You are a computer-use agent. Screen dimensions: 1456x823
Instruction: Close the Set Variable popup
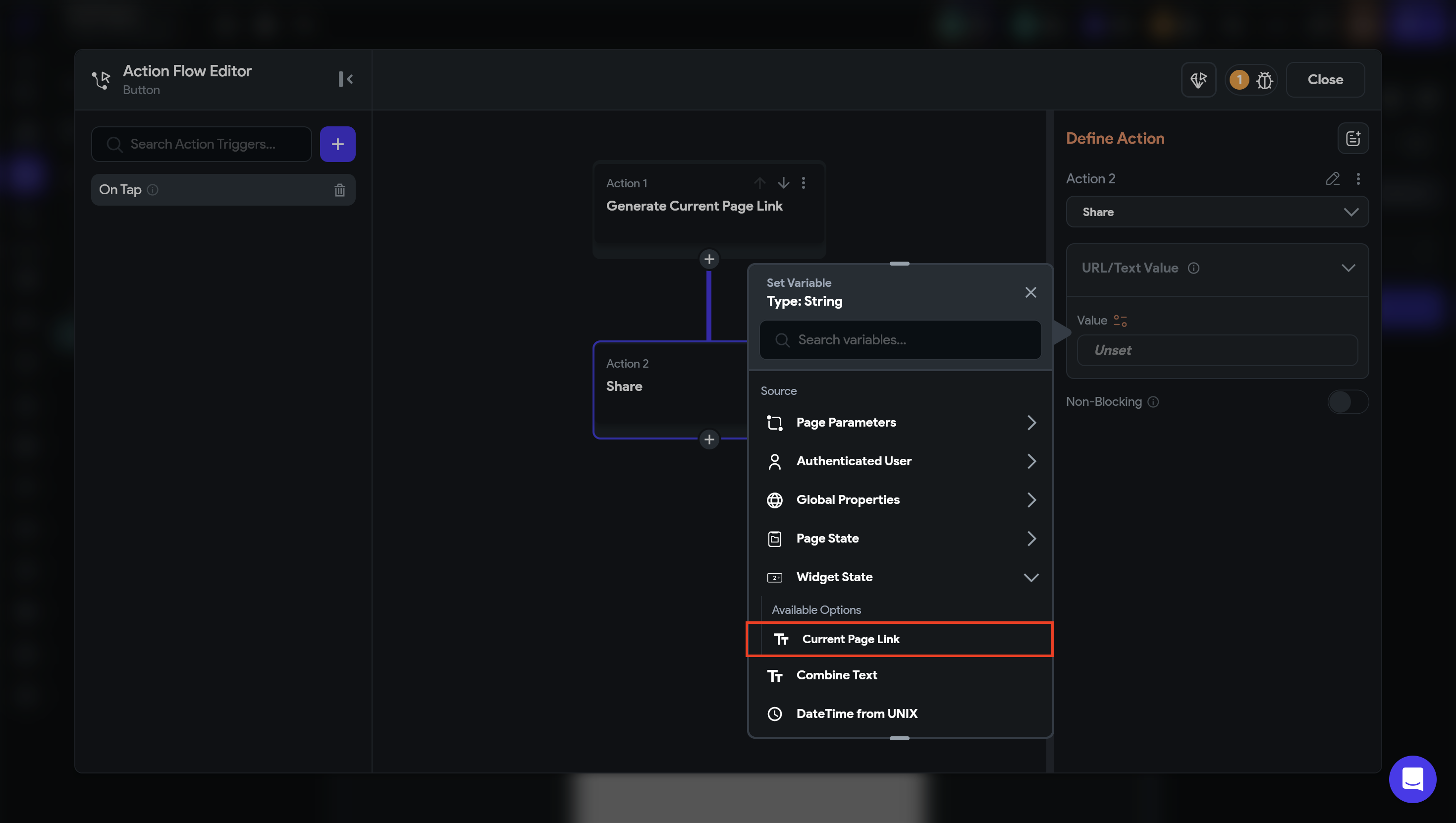1030,292
